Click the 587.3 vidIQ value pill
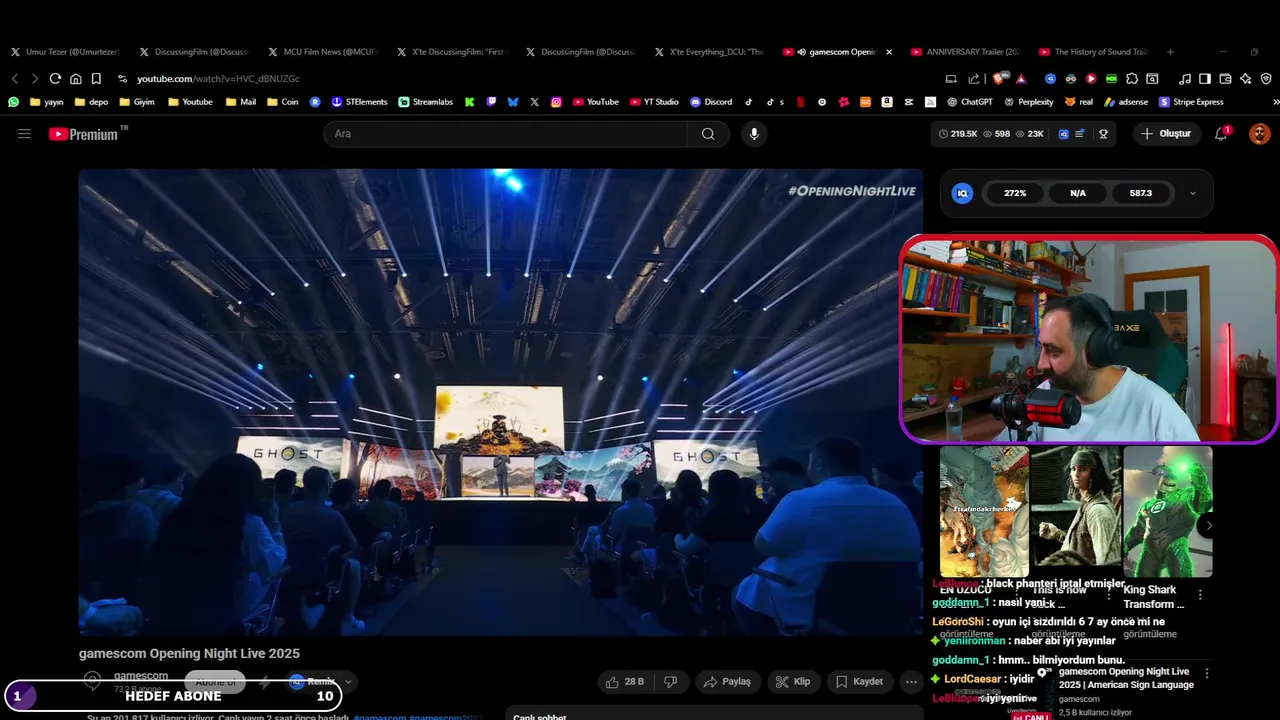The image size is (1280, 720). [x=1140, y=193]
